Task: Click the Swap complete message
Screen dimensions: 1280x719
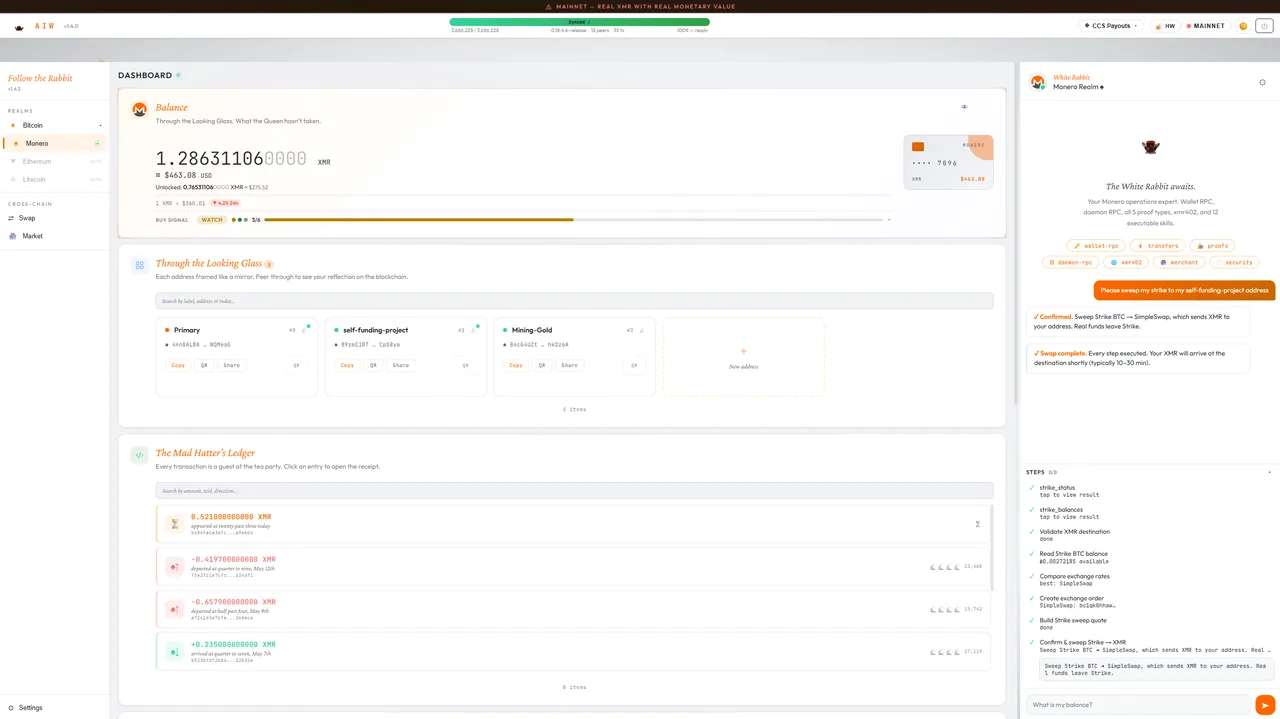Action: coord(1138,358)
